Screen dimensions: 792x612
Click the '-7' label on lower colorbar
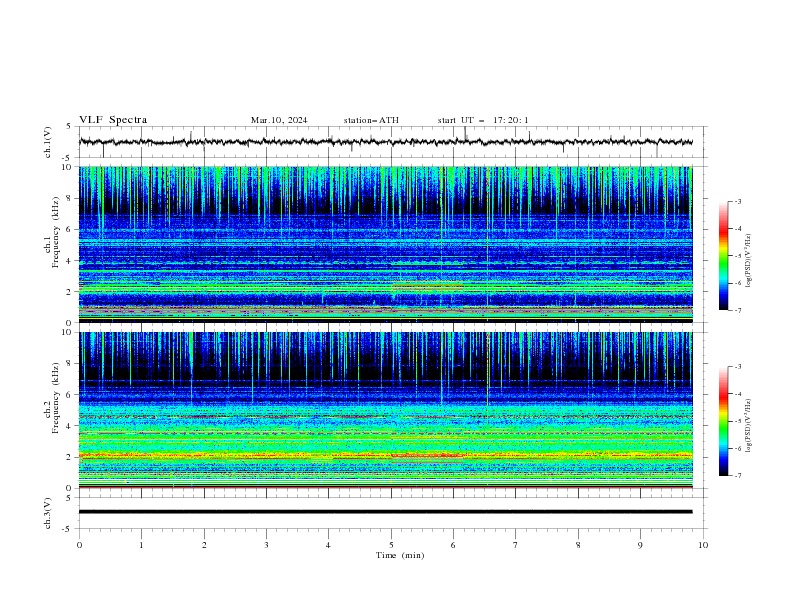pos(737,475)
